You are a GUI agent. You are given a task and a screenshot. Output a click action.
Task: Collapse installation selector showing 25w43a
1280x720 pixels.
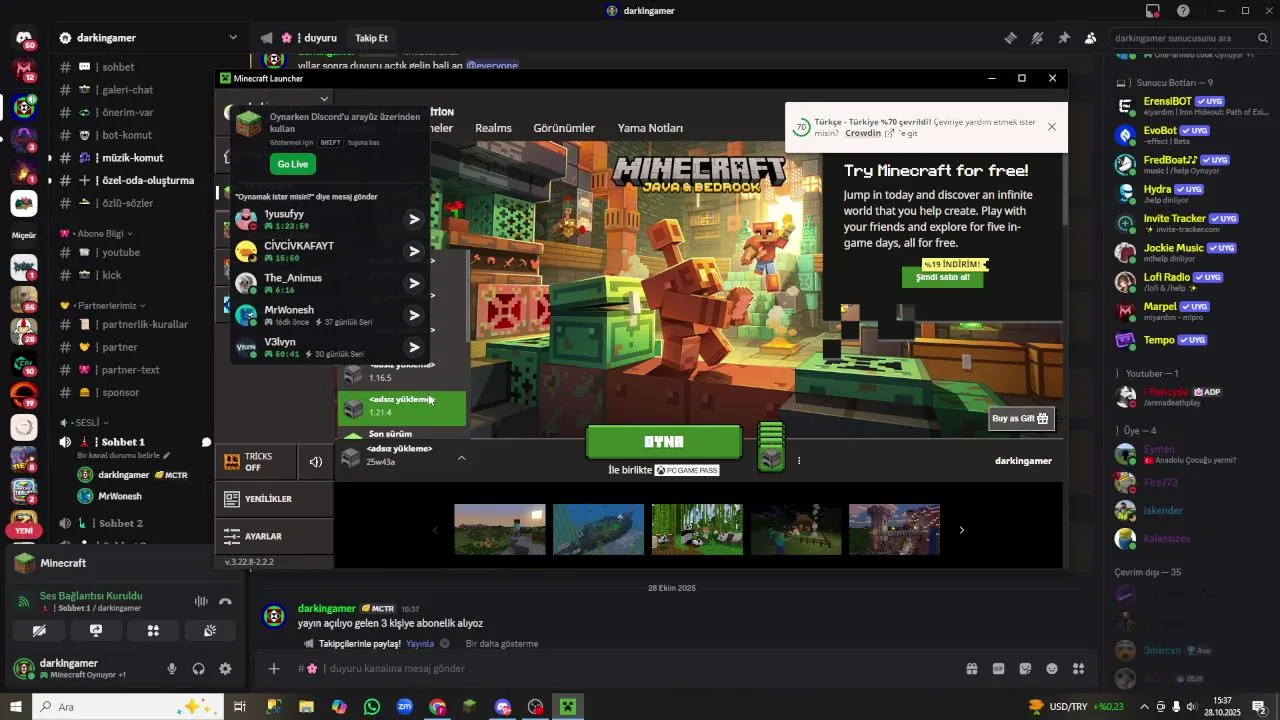461,458
